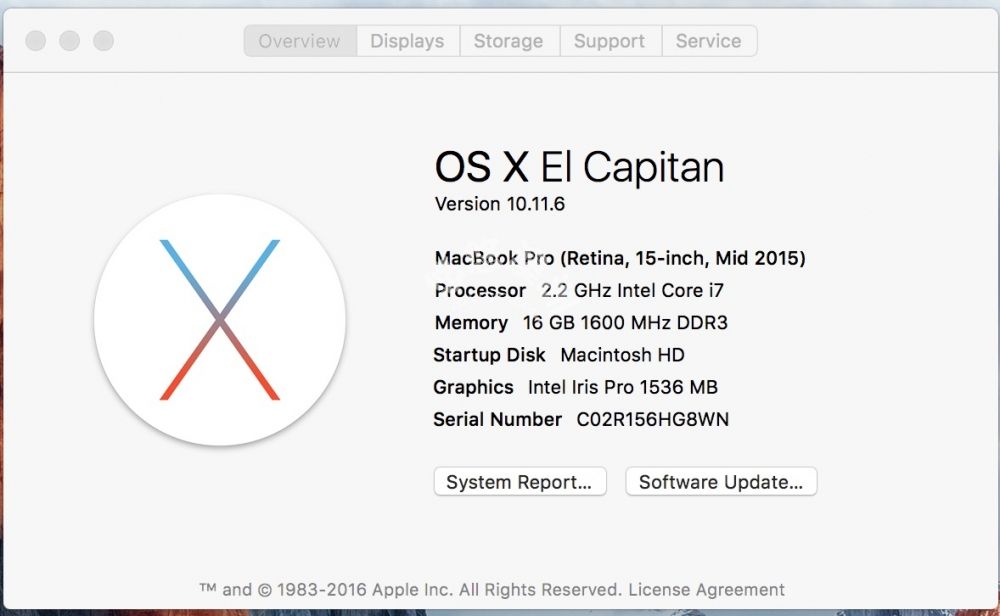
Task: Click the OS X El Capitan title
Action: point(579,167)
